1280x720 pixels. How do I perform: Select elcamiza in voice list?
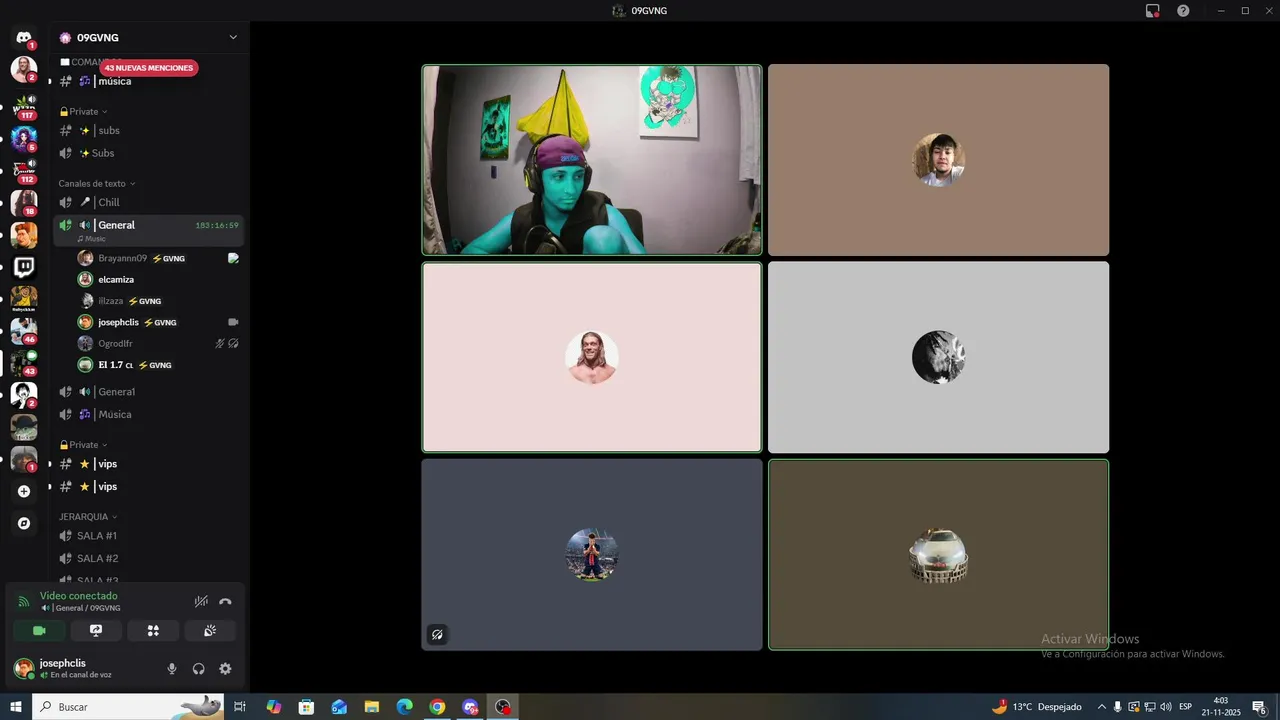tap(158, 280)
